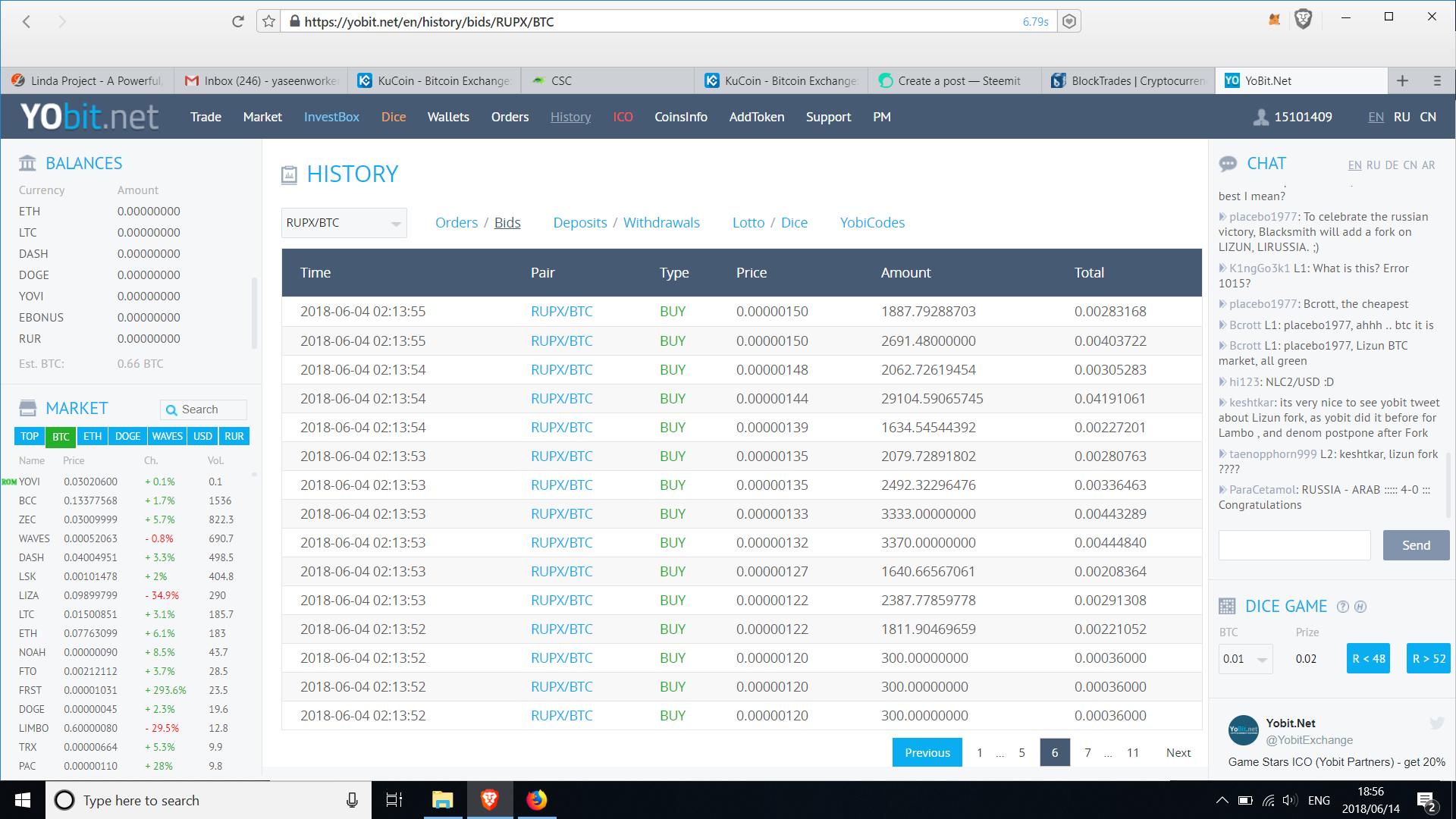Switch to Create a post Steemit tab
The image size is (1456, 819).
click(x=954, y=80)
